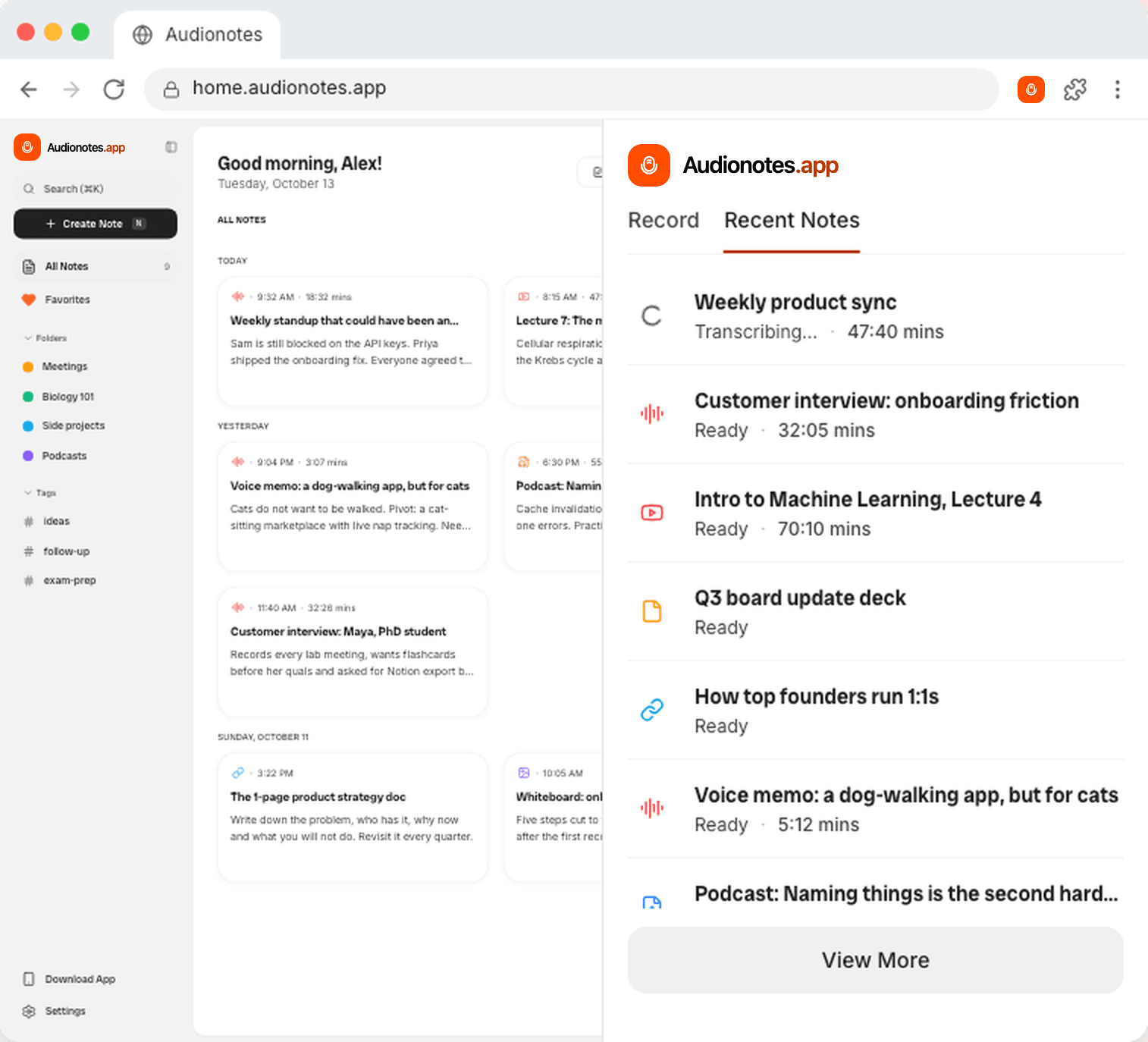Go back with the browser back arrow

29,89
